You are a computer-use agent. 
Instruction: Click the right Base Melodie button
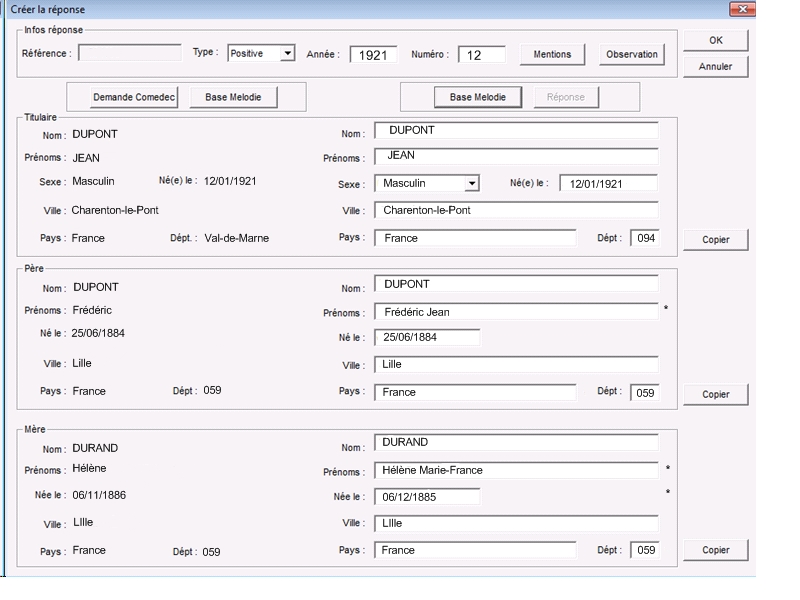point(477,97)
